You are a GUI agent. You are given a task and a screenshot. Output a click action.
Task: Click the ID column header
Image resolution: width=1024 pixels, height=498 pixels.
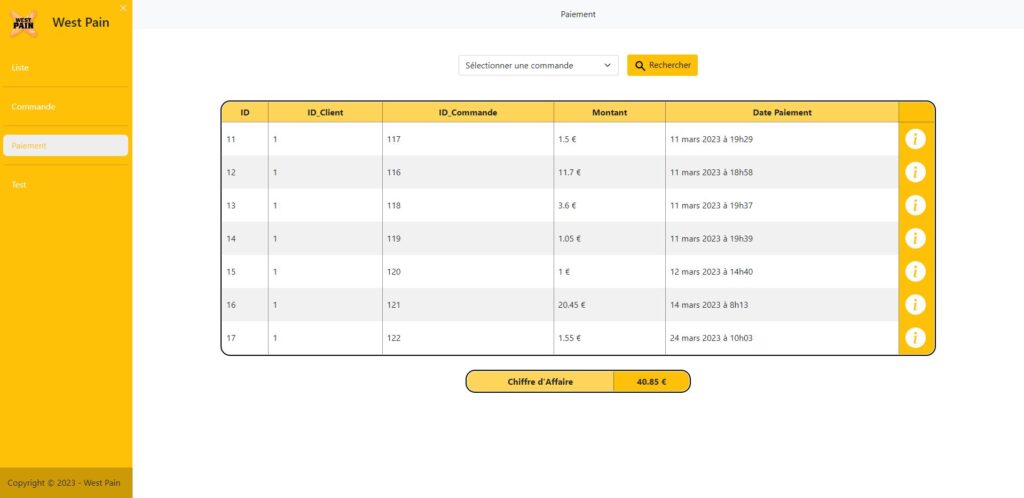coord(245,112)
